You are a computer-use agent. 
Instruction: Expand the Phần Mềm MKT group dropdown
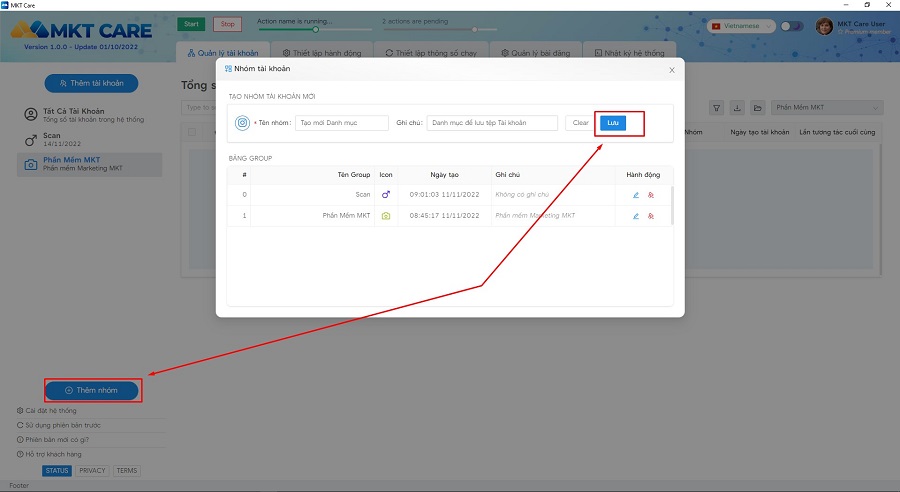click(x=828, y=108)
